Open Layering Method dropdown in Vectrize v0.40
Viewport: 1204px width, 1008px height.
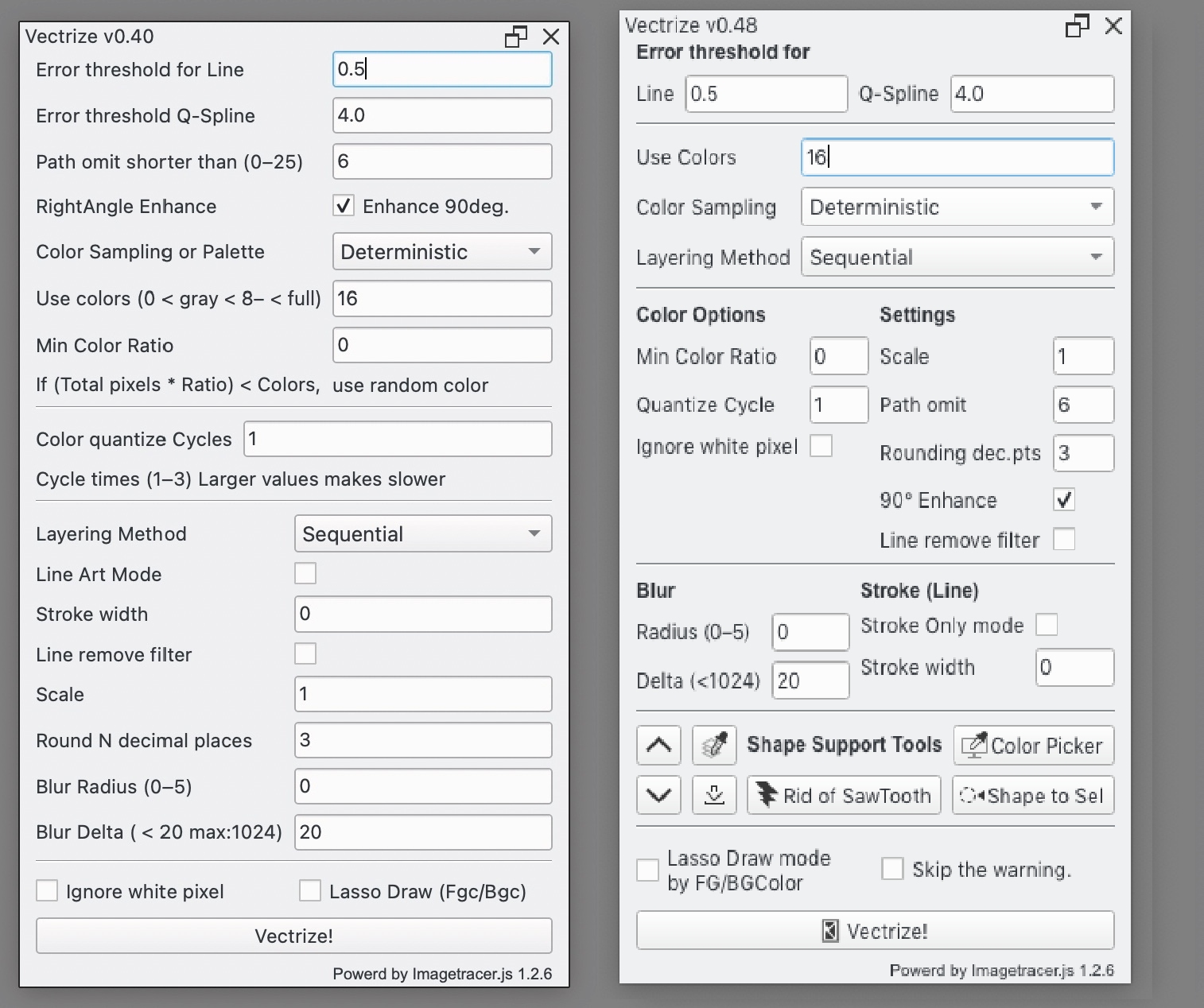(x=423, y=533)
